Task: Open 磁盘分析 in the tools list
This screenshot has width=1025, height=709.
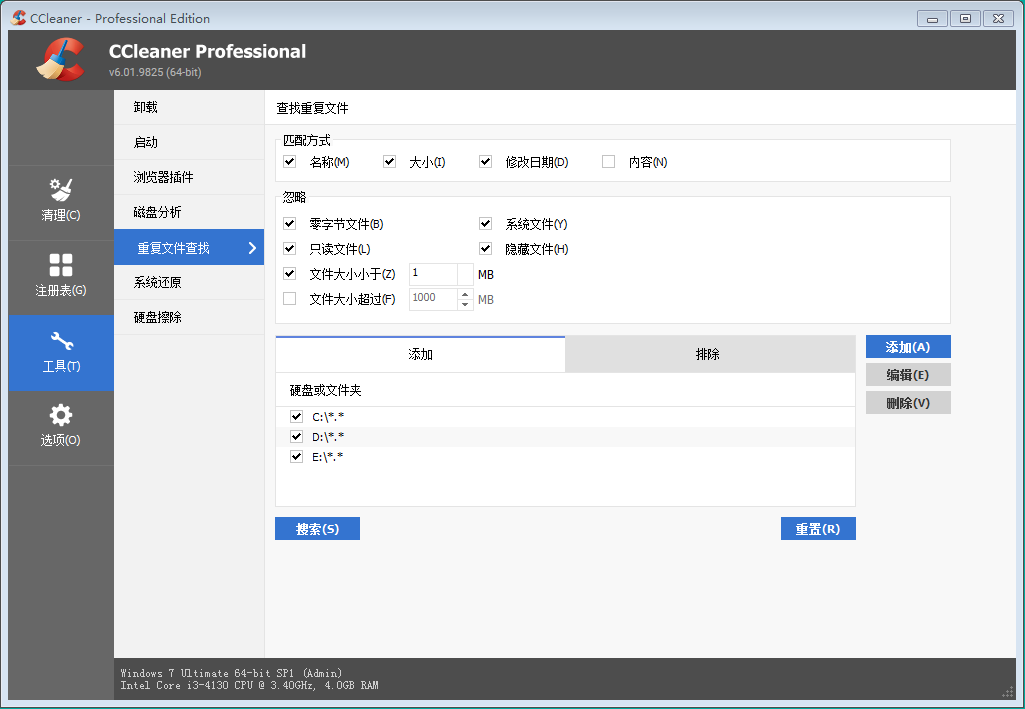Action: click(158, 212)
